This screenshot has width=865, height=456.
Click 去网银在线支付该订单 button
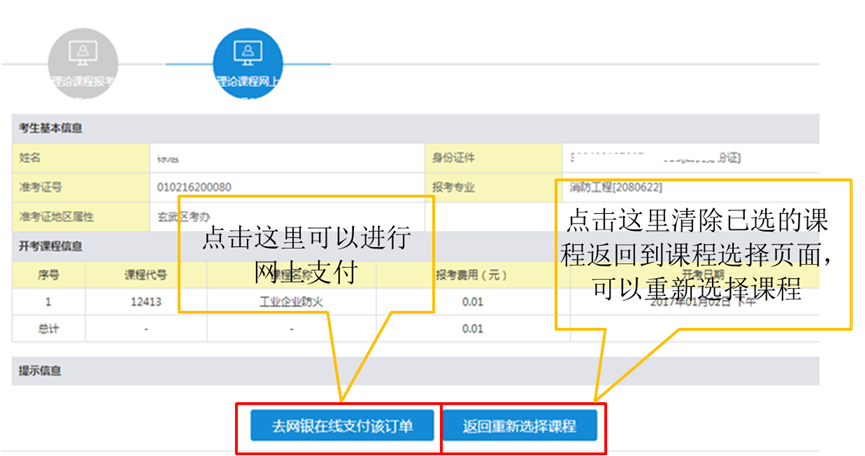coord(339,426)
